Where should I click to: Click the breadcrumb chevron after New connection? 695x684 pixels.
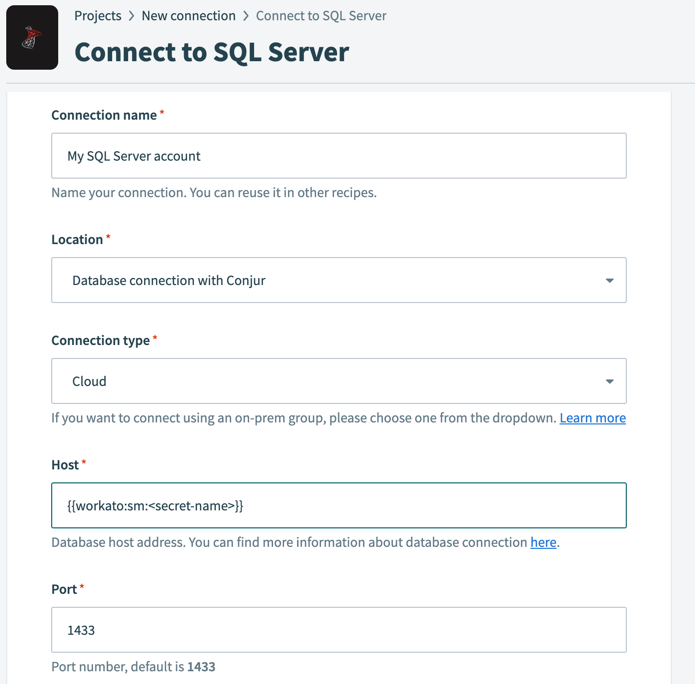246,16
